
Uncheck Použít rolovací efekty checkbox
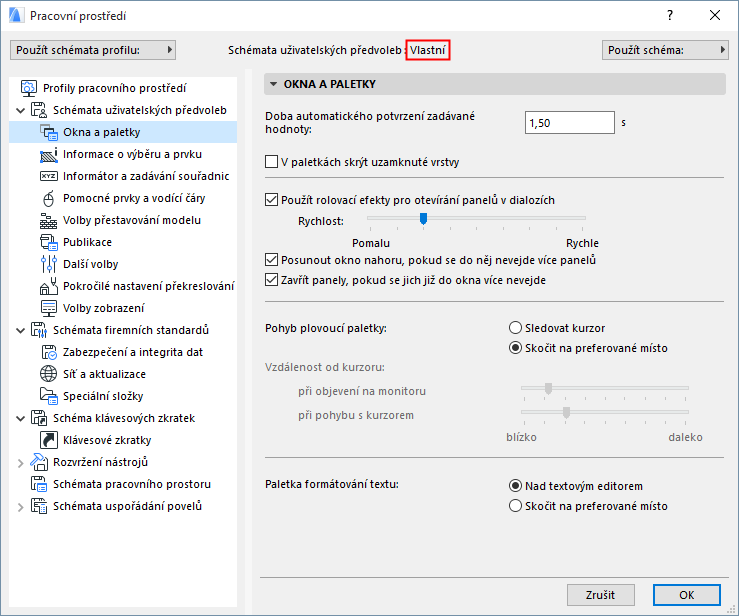tap(271, 200)
